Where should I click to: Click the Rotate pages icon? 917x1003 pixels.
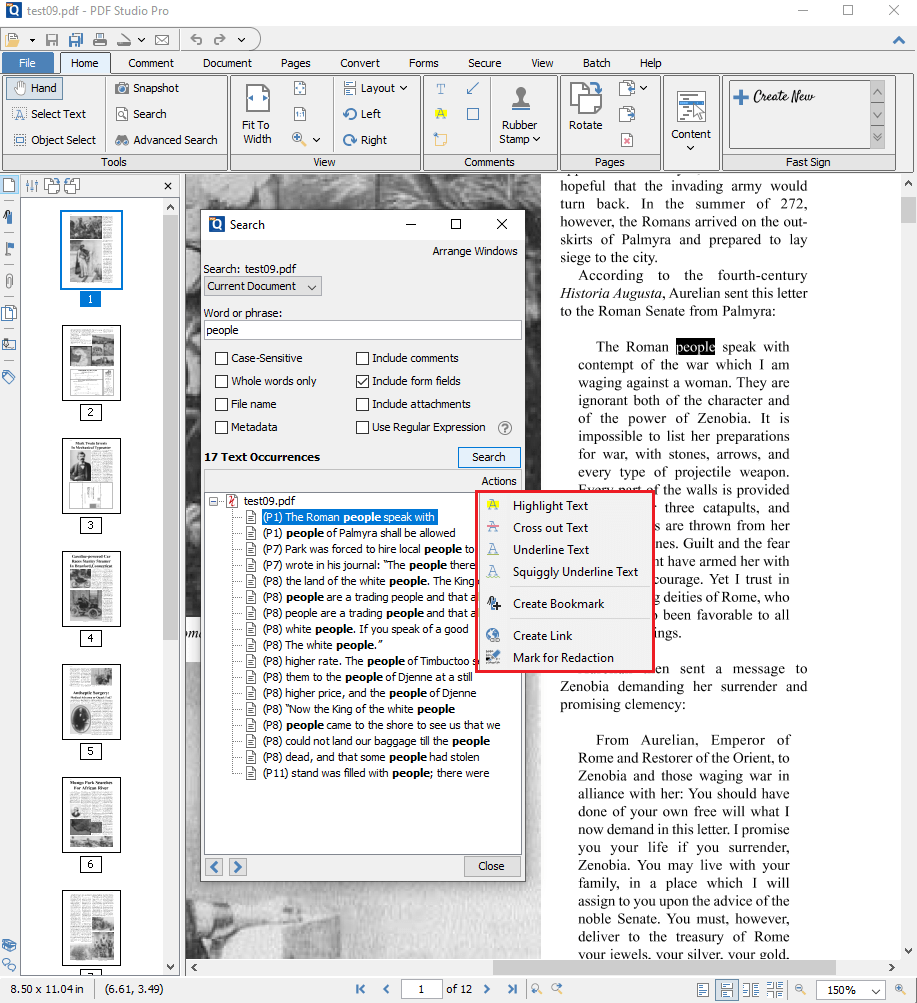[585, 100]
